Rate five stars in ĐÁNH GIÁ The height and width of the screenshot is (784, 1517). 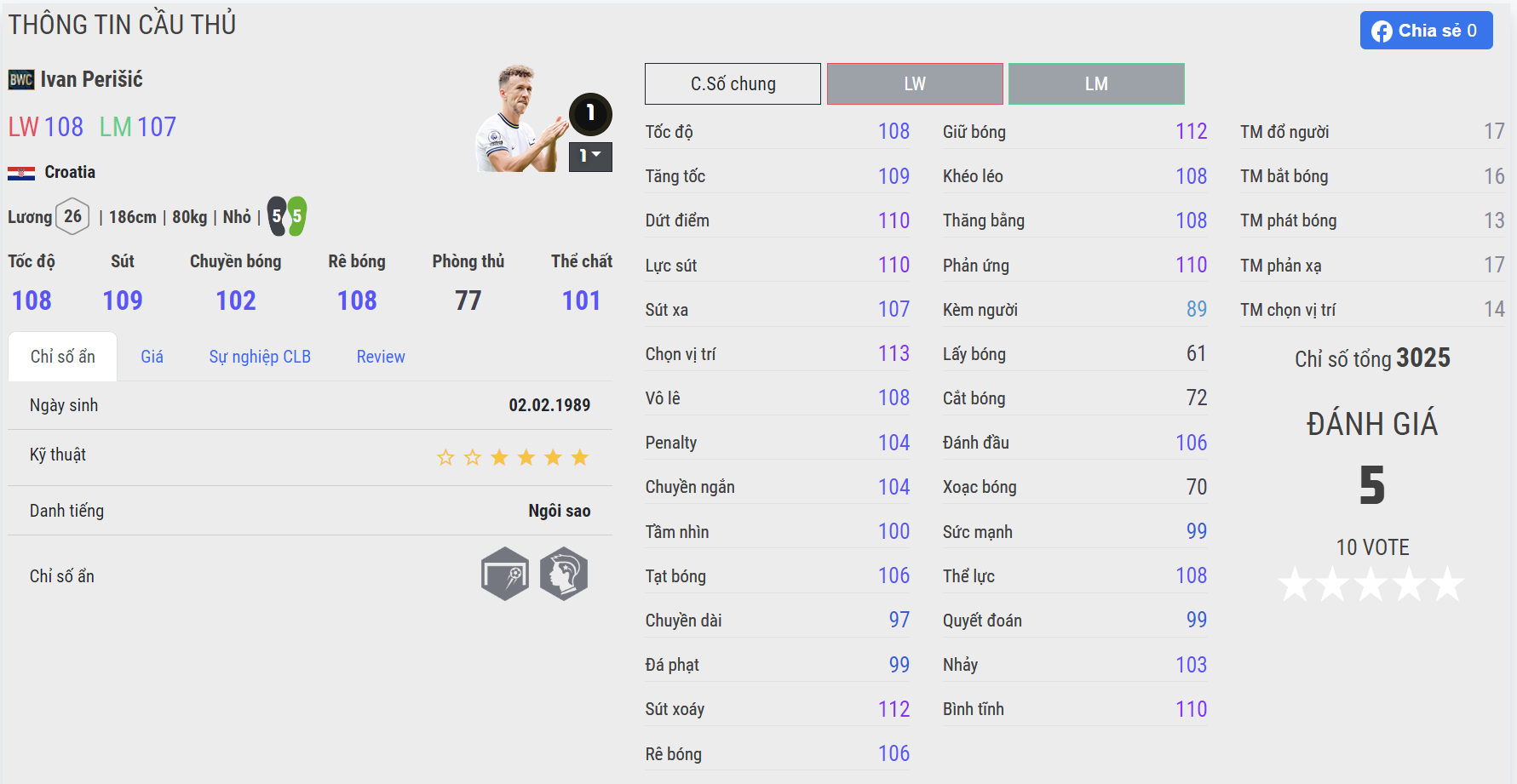click(1447, 585)
